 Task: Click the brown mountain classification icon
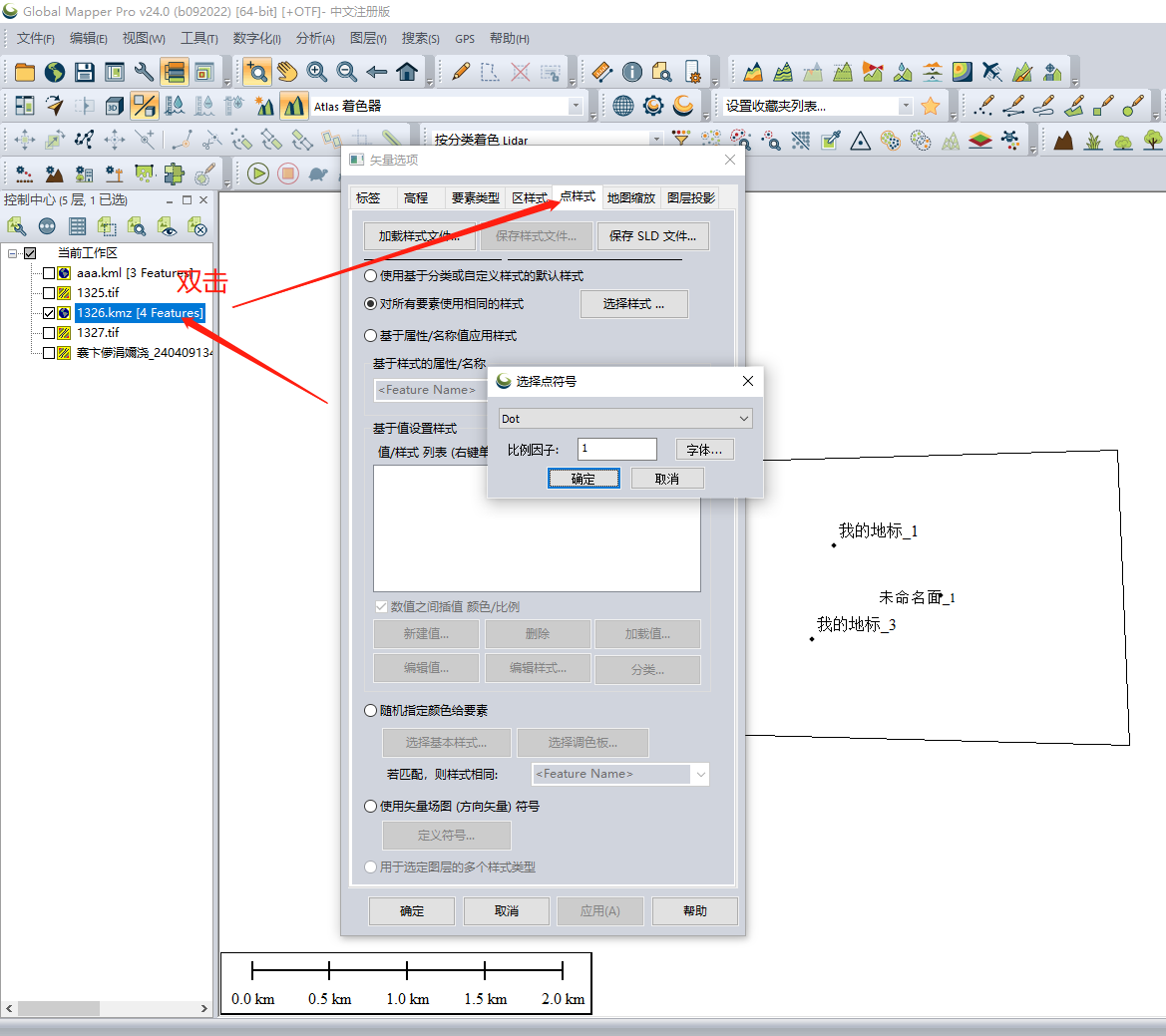click(1063, 140)
